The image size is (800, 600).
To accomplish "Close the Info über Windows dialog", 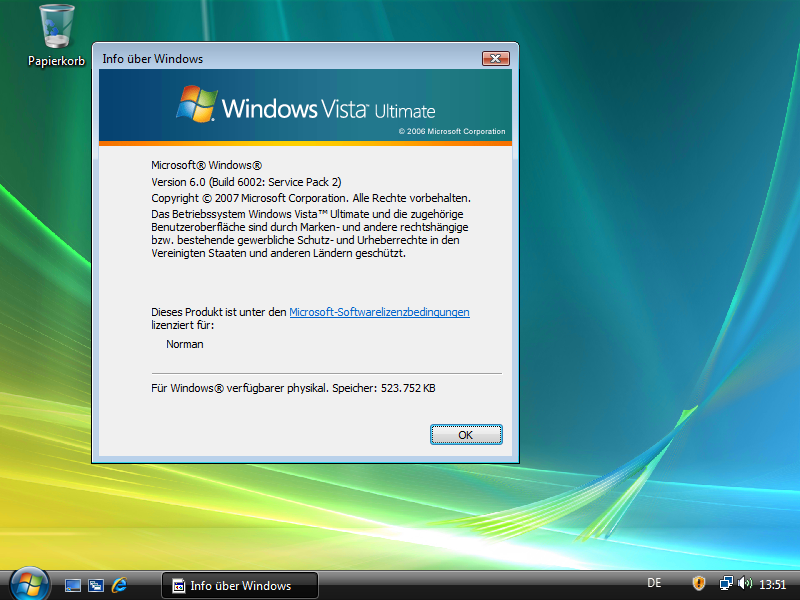I will click(x=496, y=59).
